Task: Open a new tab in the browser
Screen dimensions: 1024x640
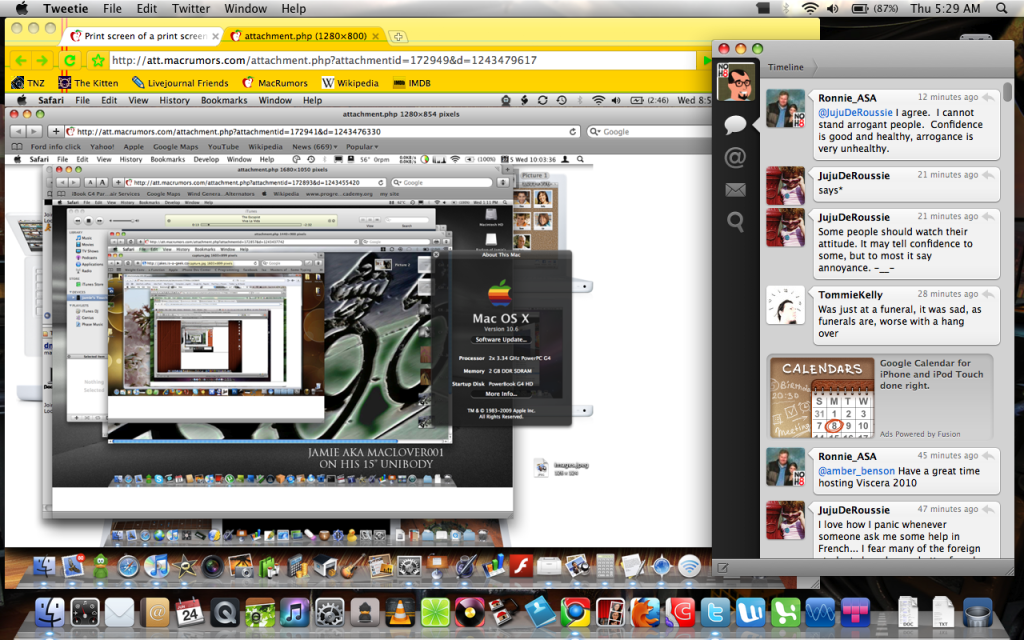Action: 398,37
